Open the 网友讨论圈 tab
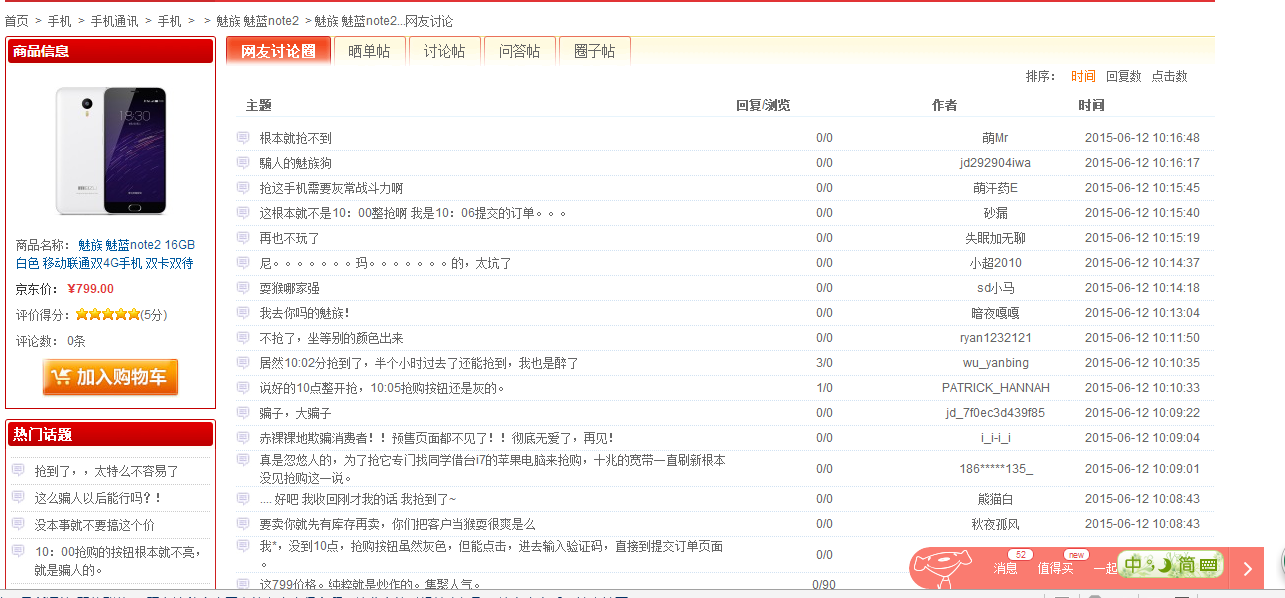 (278, 51)
